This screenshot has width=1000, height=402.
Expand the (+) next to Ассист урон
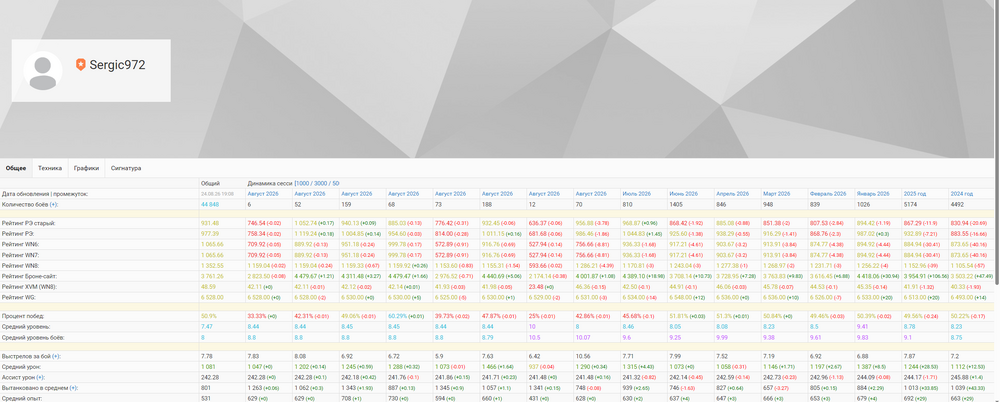pos(40,378)
